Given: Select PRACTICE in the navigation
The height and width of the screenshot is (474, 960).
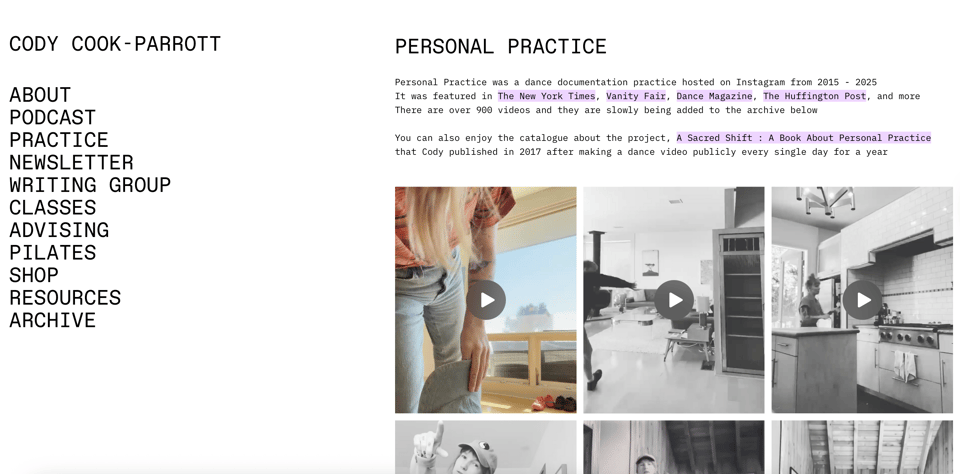Looking at the screenshot, I should (59, 140).
